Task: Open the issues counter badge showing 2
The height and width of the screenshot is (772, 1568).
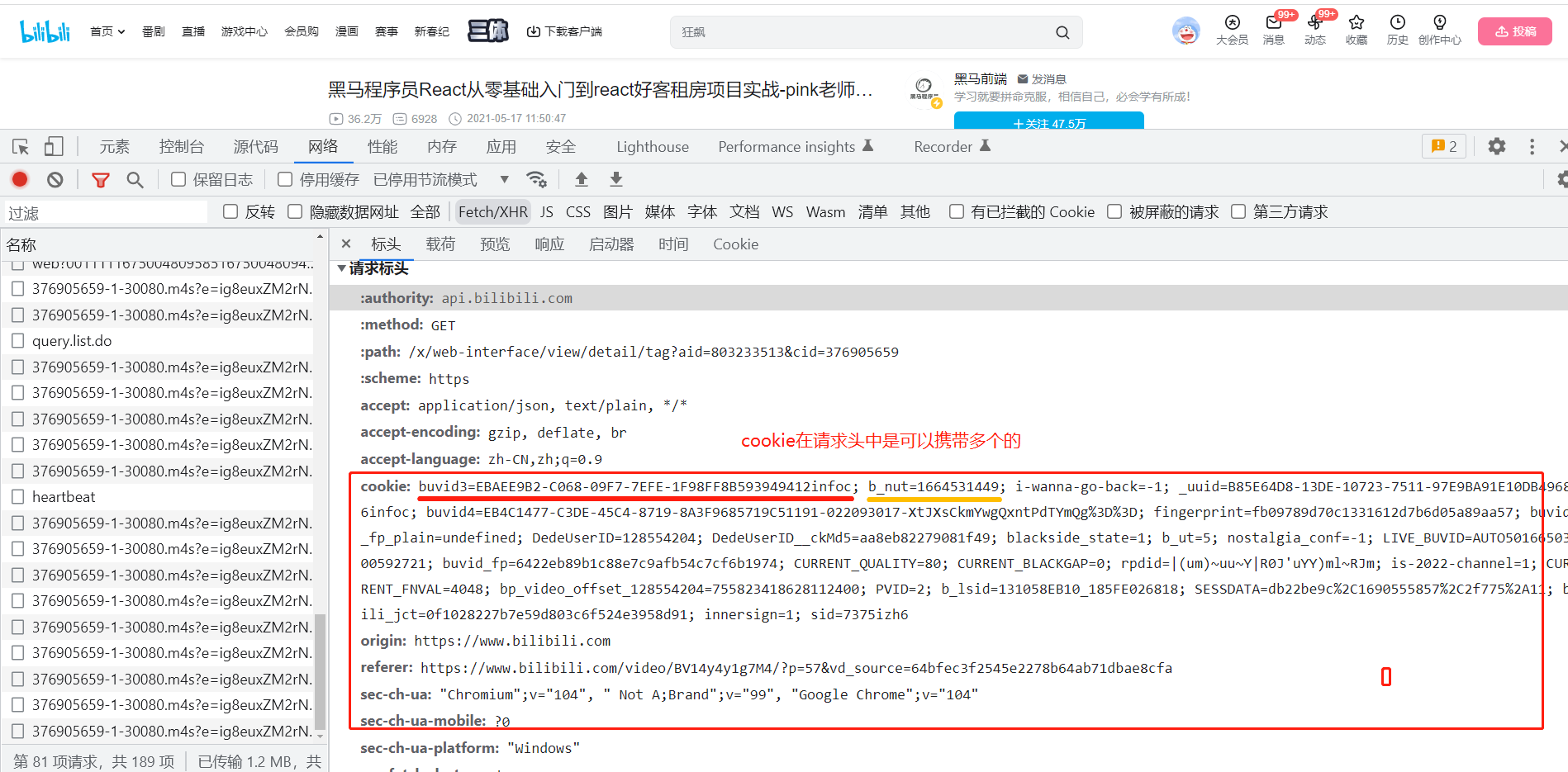Action: coord(1444,146)
